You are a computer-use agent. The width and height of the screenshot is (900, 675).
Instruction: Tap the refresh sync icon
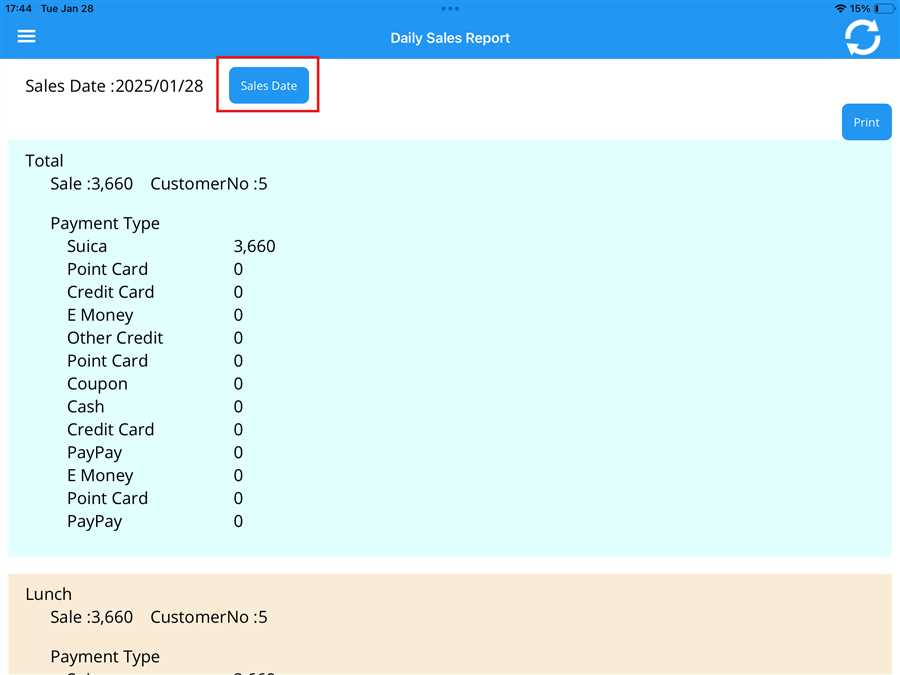tap(862, 37)
